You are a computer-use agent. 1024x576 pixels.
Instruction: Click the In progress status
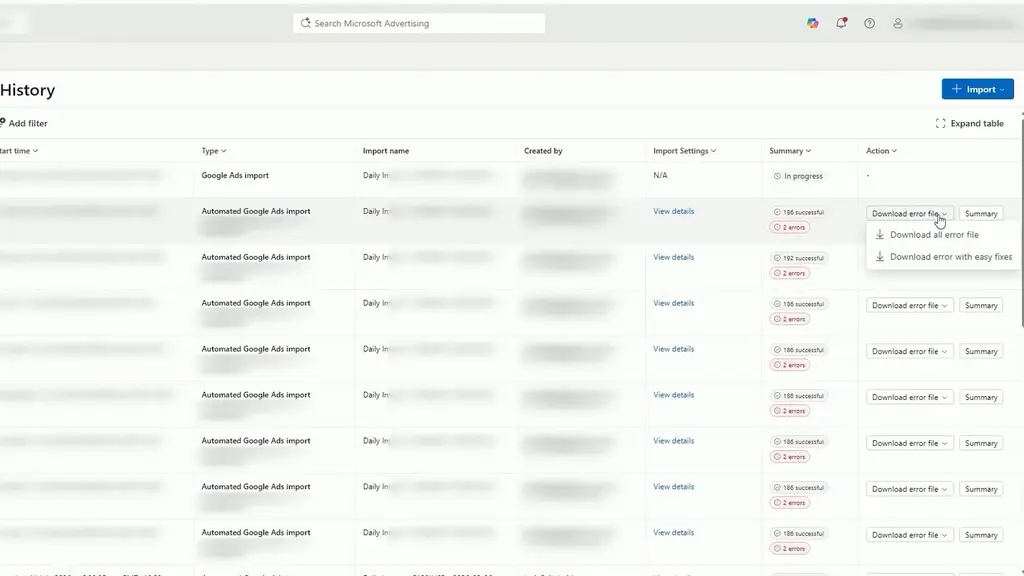point(798,176)
